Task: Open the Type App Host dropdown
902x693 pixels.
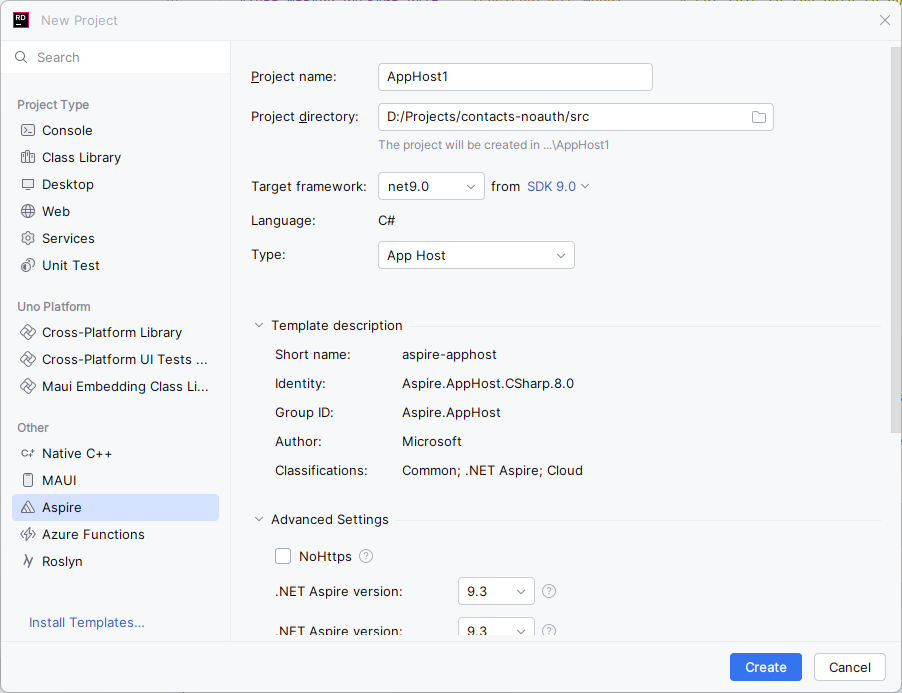Action: coord(476,255)
